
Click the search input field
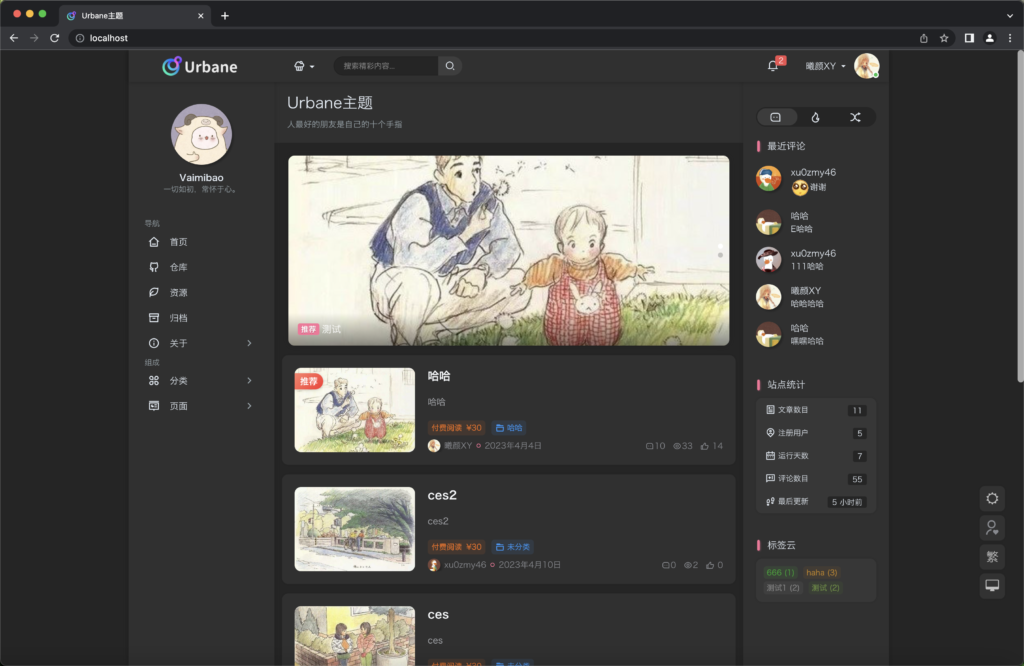(x=386, y=66)
